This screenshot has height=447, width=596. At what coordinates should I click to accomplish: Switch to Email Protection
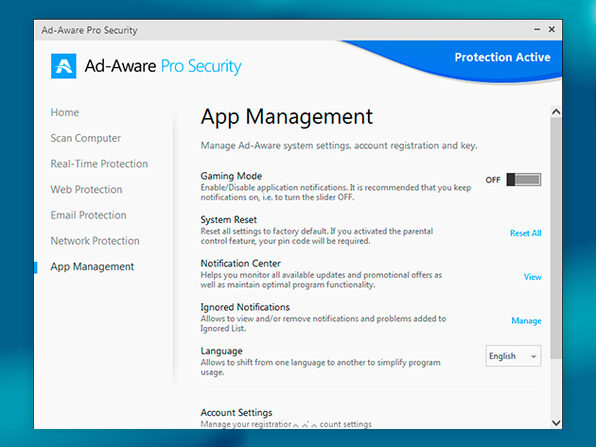click(88, 215)
